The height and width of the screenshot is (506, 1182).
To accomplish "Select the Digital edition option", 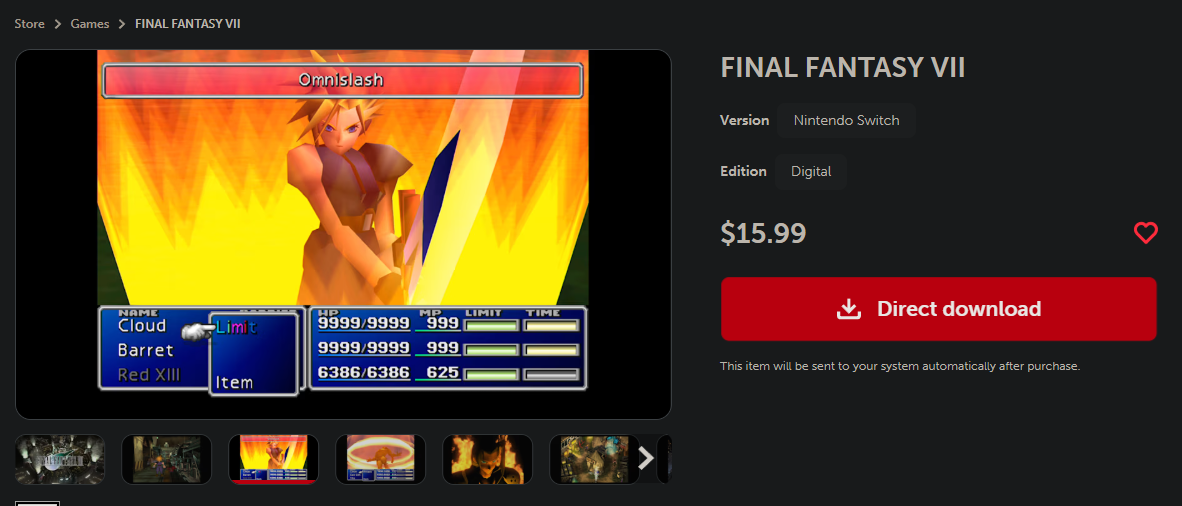I will tap(811, 171).
